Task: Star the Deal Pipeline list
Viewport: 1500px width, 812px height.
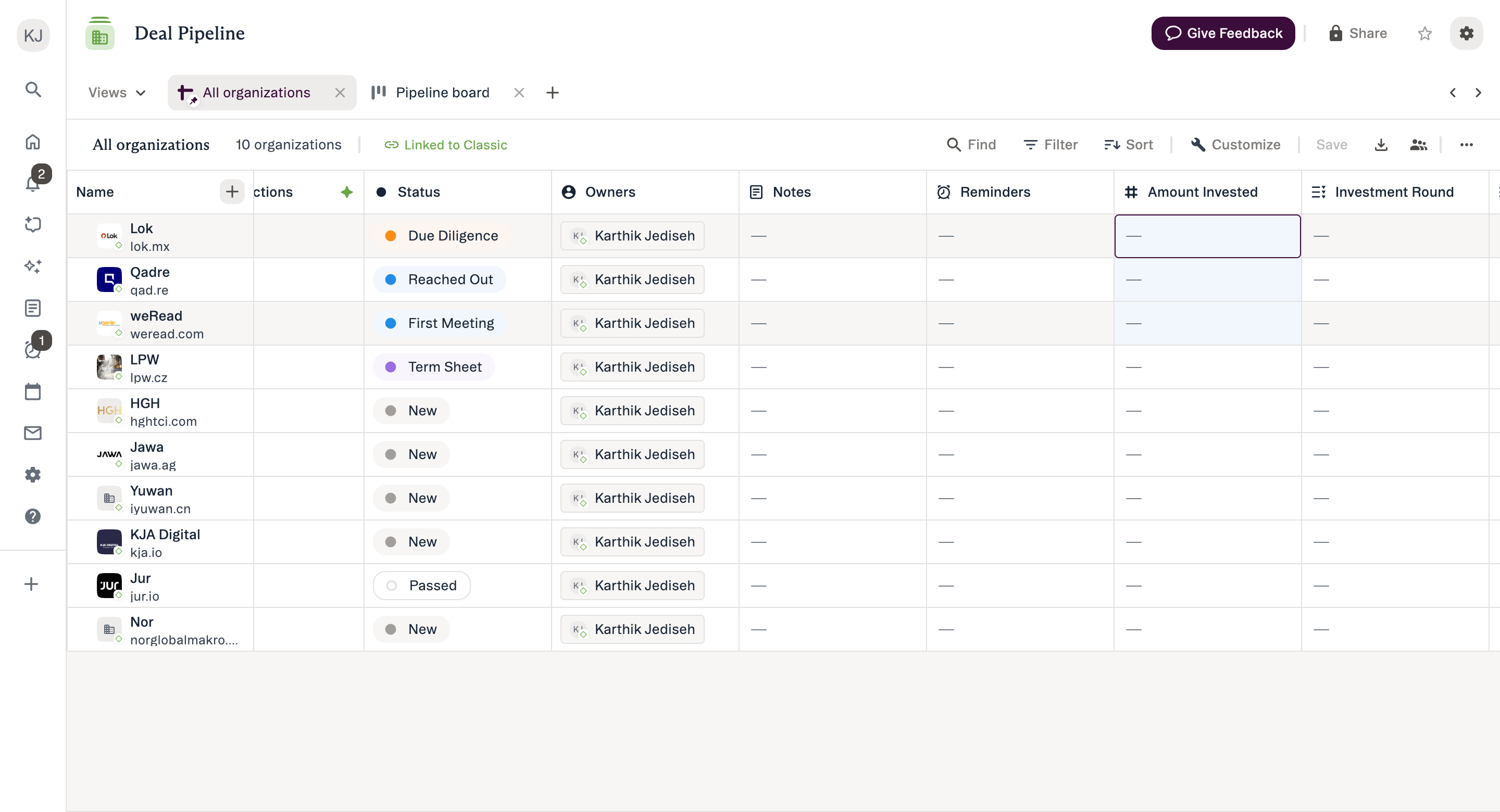Action: [x=1425, y=34]
